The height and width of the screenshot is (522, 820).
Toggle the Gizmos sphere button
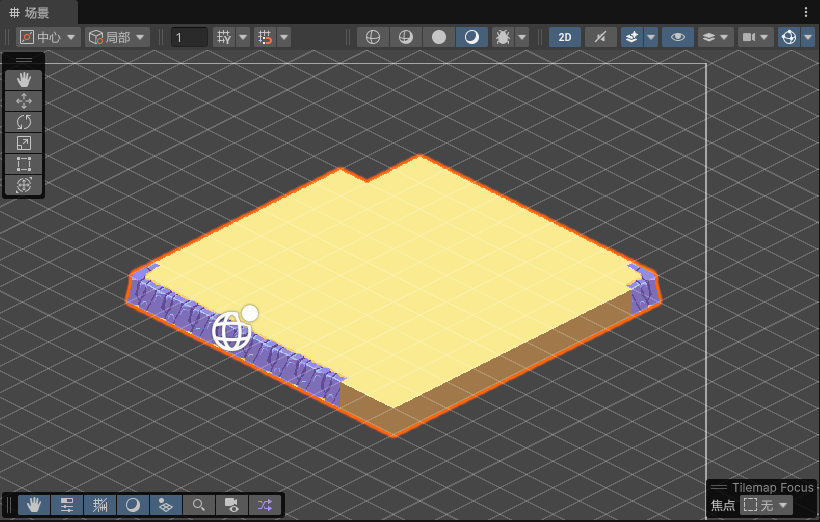coord(789,37)
